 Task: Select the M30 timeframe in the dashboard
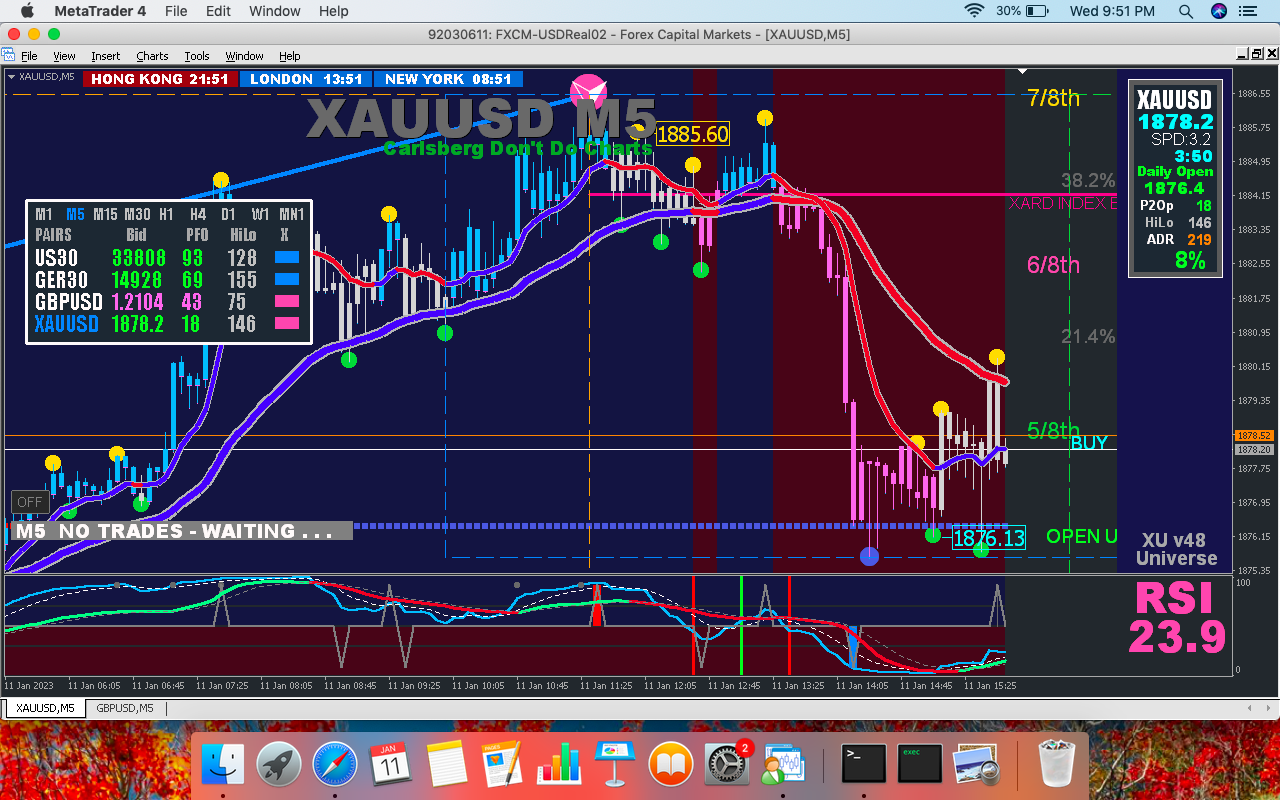(137, 213)
